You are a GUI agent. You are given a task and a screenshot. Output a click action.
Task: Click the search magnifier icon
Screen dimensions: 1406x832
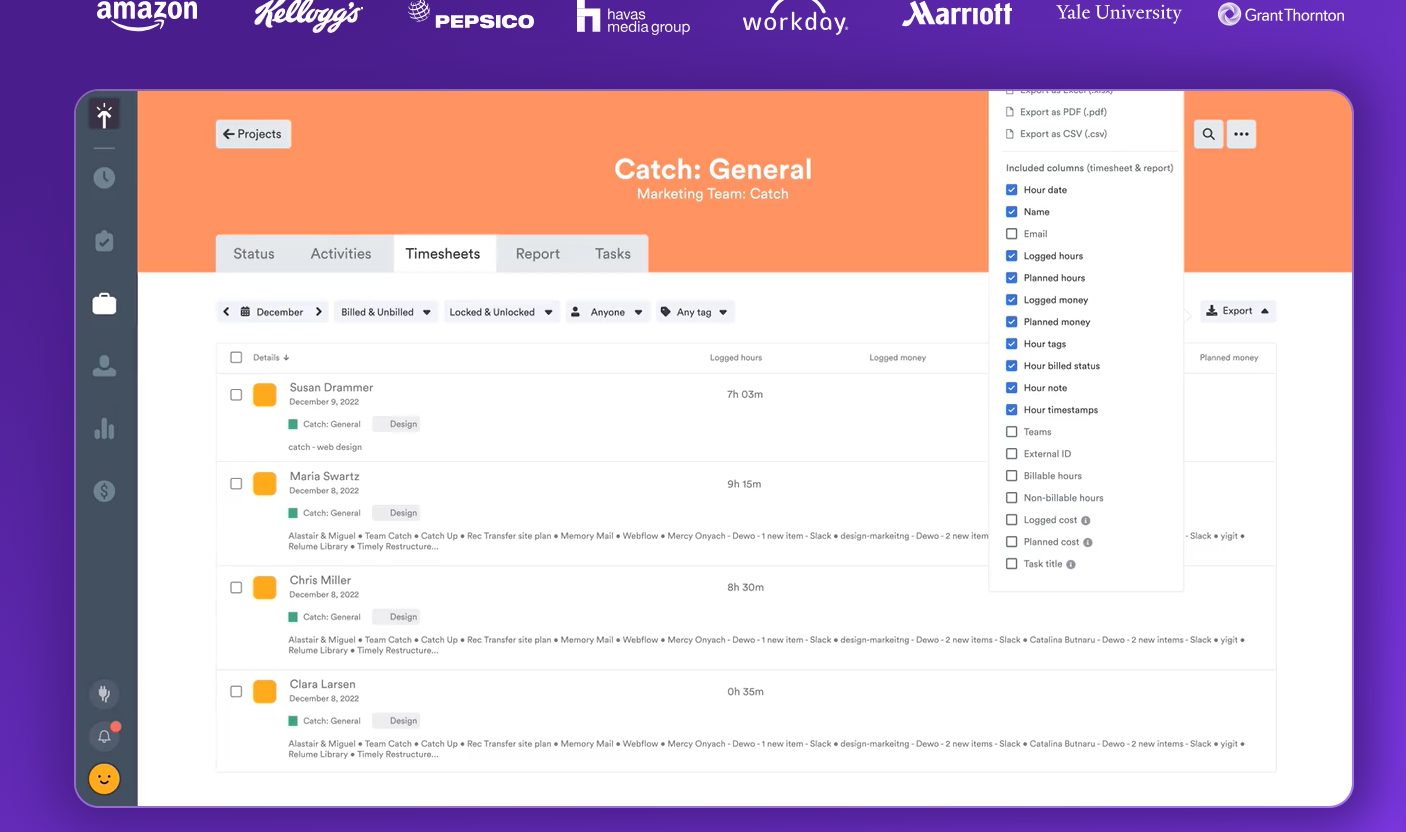tap(1209, 134)
